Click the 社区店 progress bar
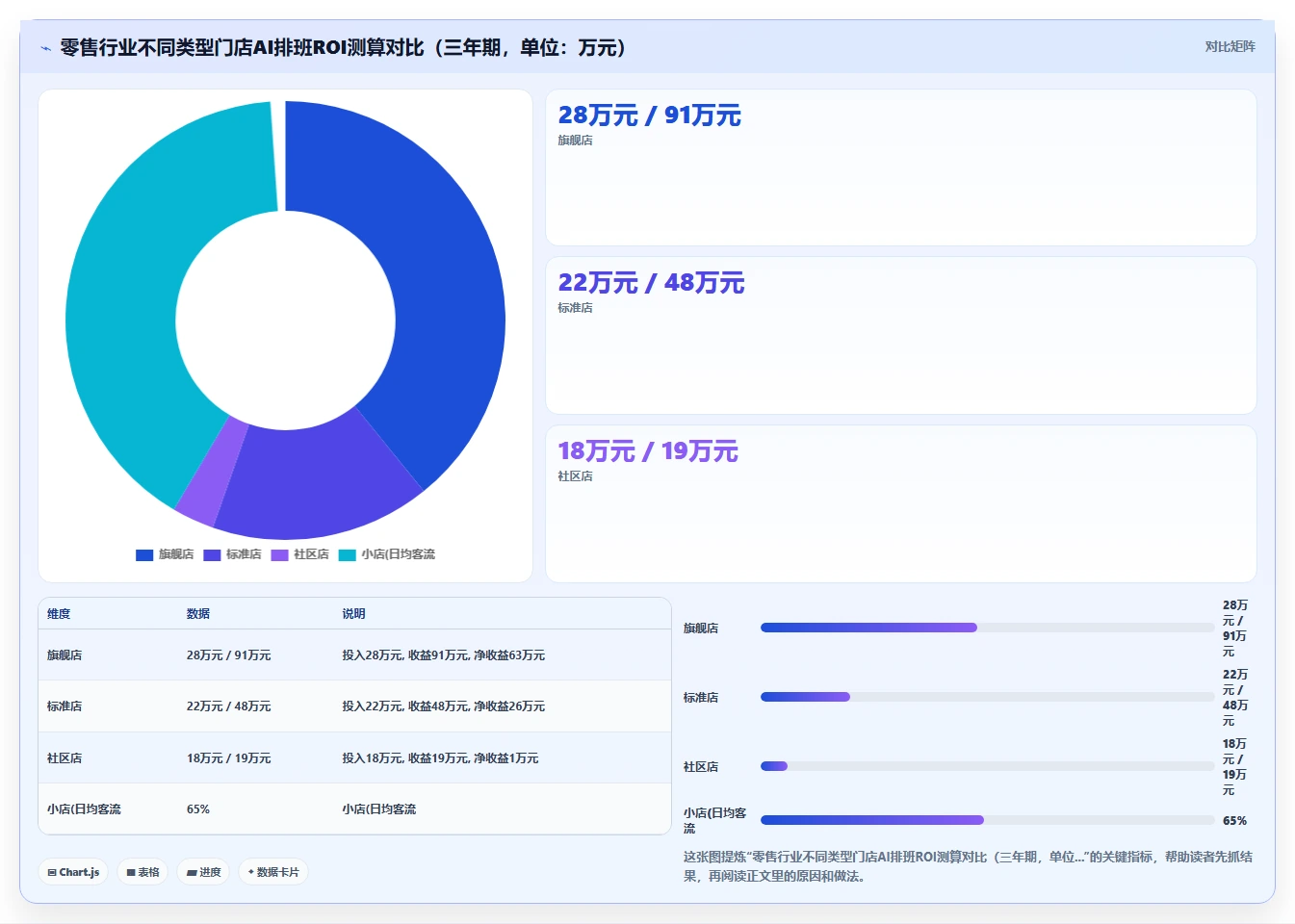The height and width of the screenshot is (924, 1295). click(987, 766)
